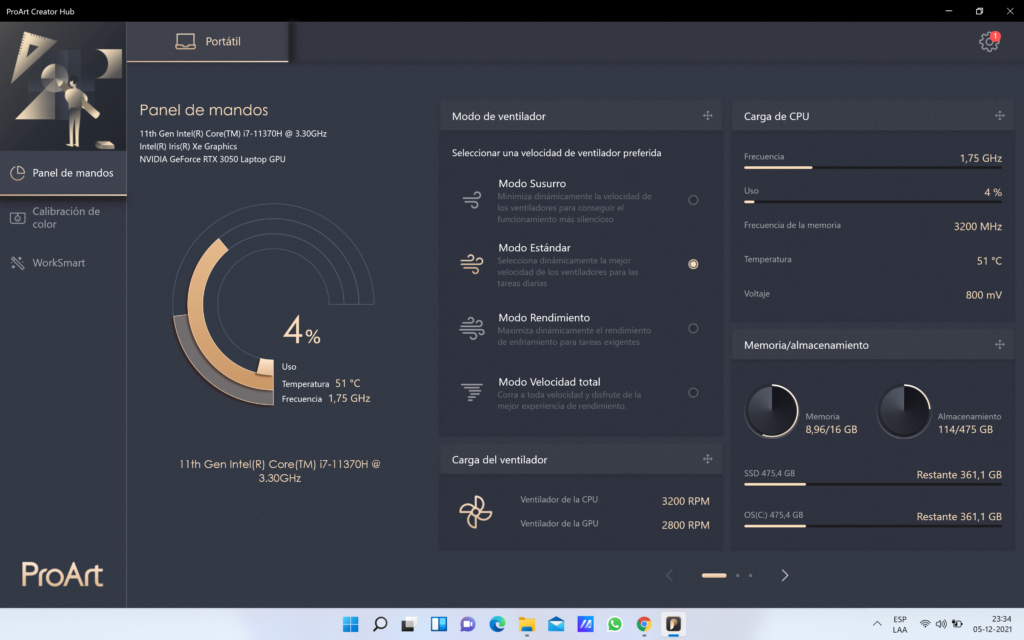Open Microsoft Edge from the taskbar
This screenshot has width=1024, height=640.
497,624
